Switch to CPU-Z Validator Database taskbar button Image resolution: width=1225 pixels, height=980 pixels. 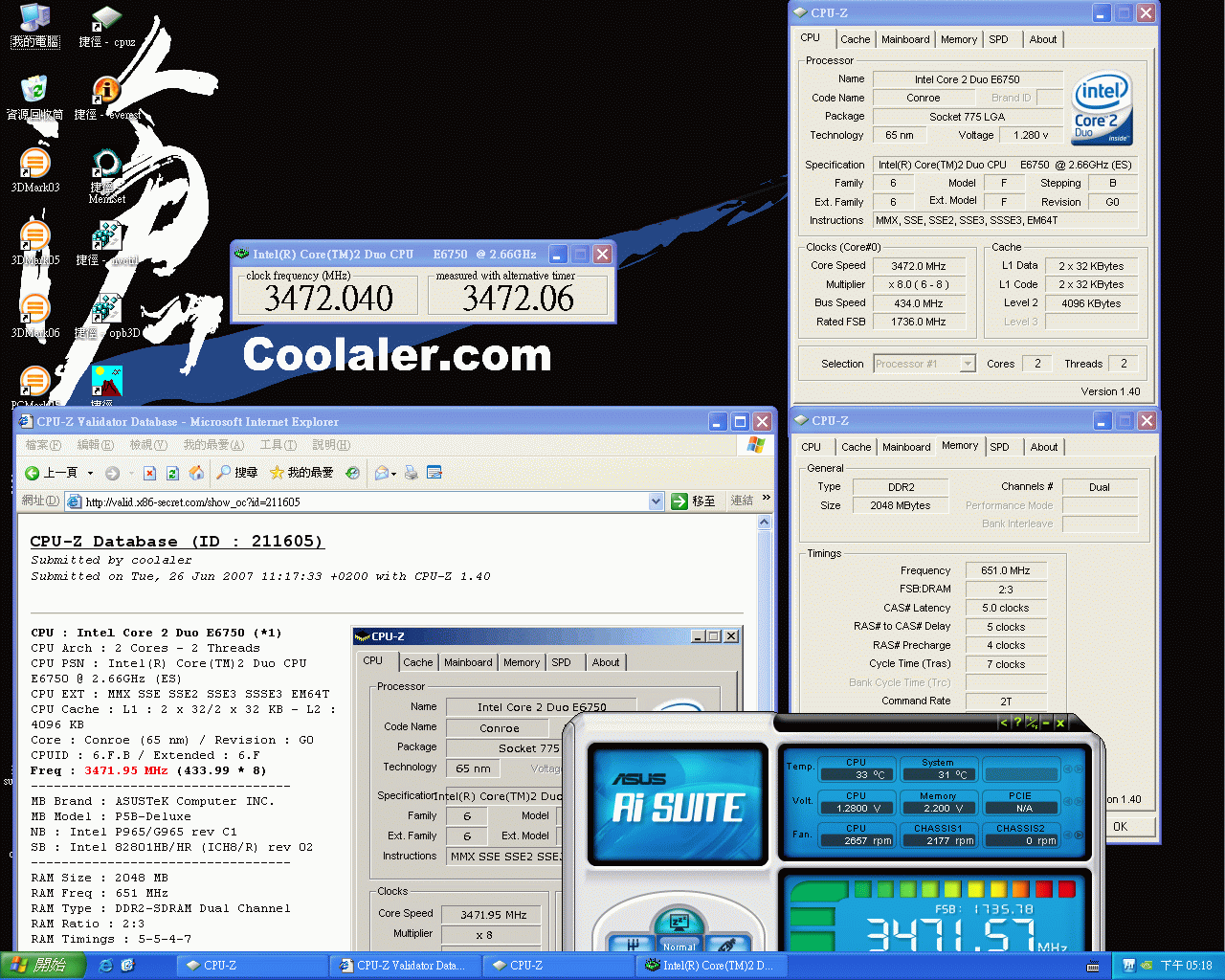point(404,966)
